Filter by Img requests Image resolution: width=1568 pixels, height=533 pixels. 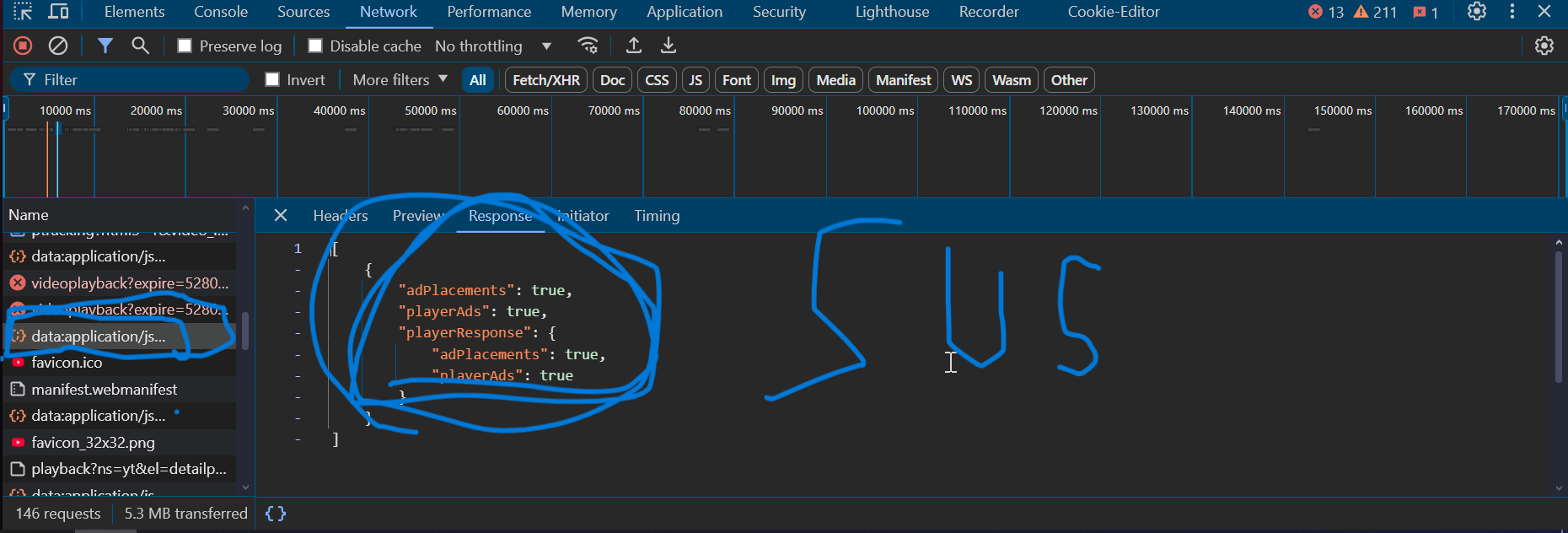[783, 80]
